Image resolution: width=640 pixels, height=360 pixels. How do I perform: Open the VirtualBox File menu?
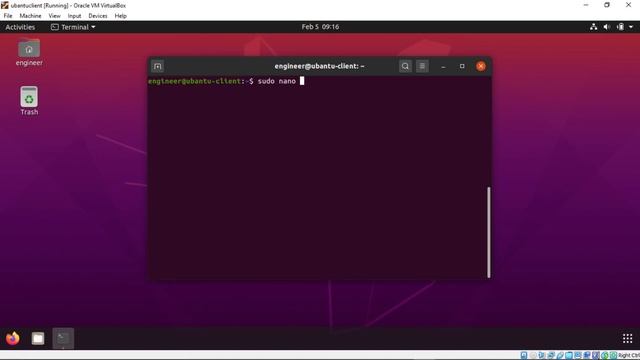[8, 16]
